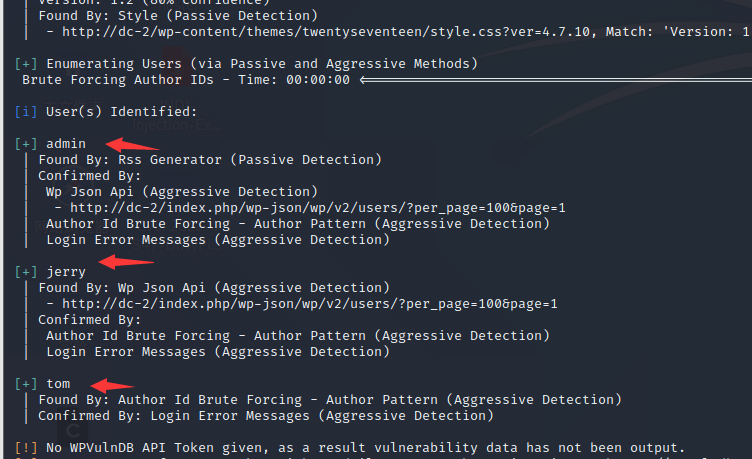Click the [+] marker before Enumerating Users
Screen dimensions: 752x459
pyautogui.click(x=27, y=64)
